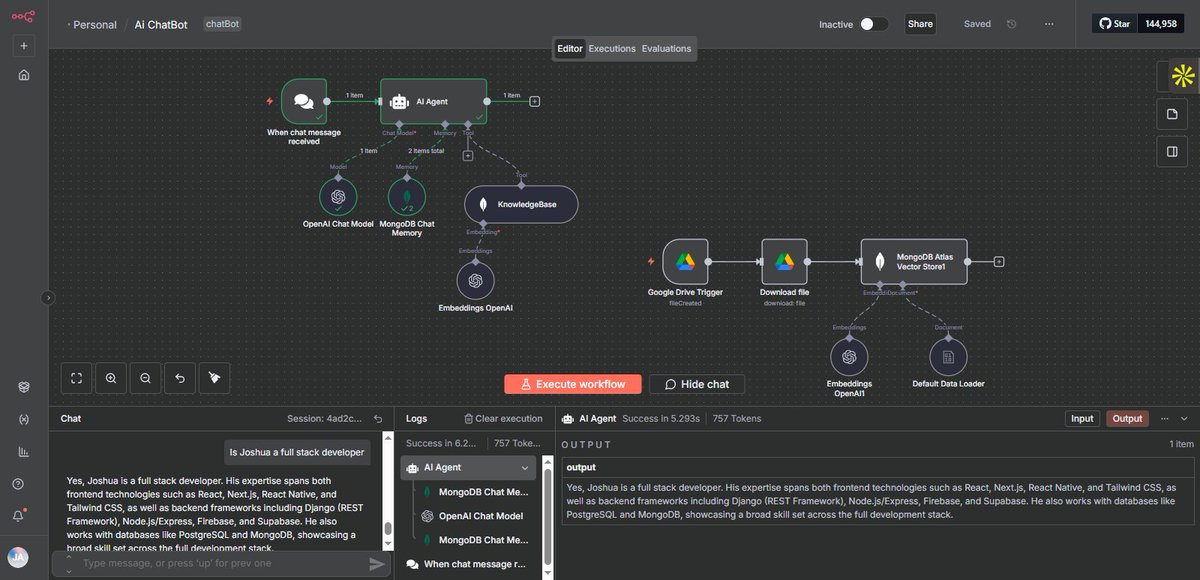Reset the chat session refresh icon
Screen dimensions: 1200x580
377,419
